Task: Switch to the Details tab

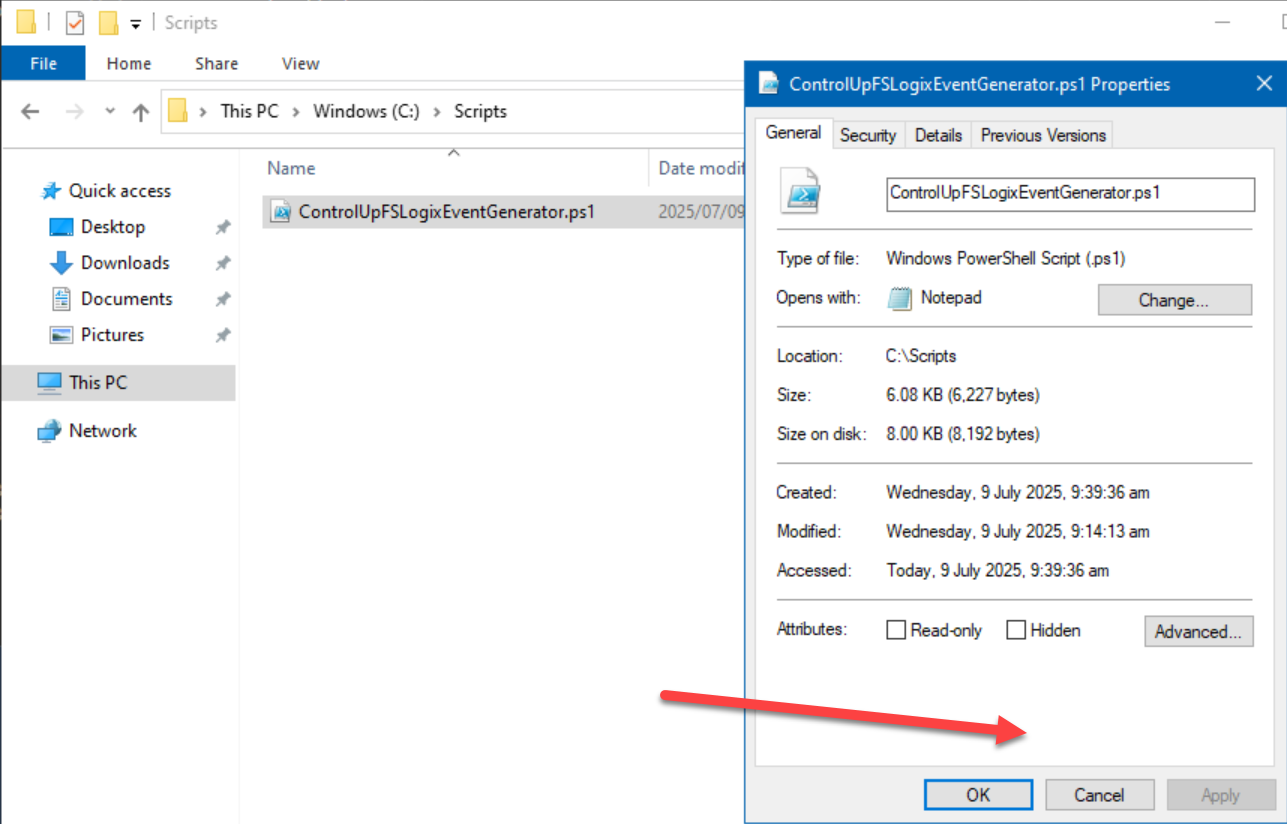Action: pos(938,135)
